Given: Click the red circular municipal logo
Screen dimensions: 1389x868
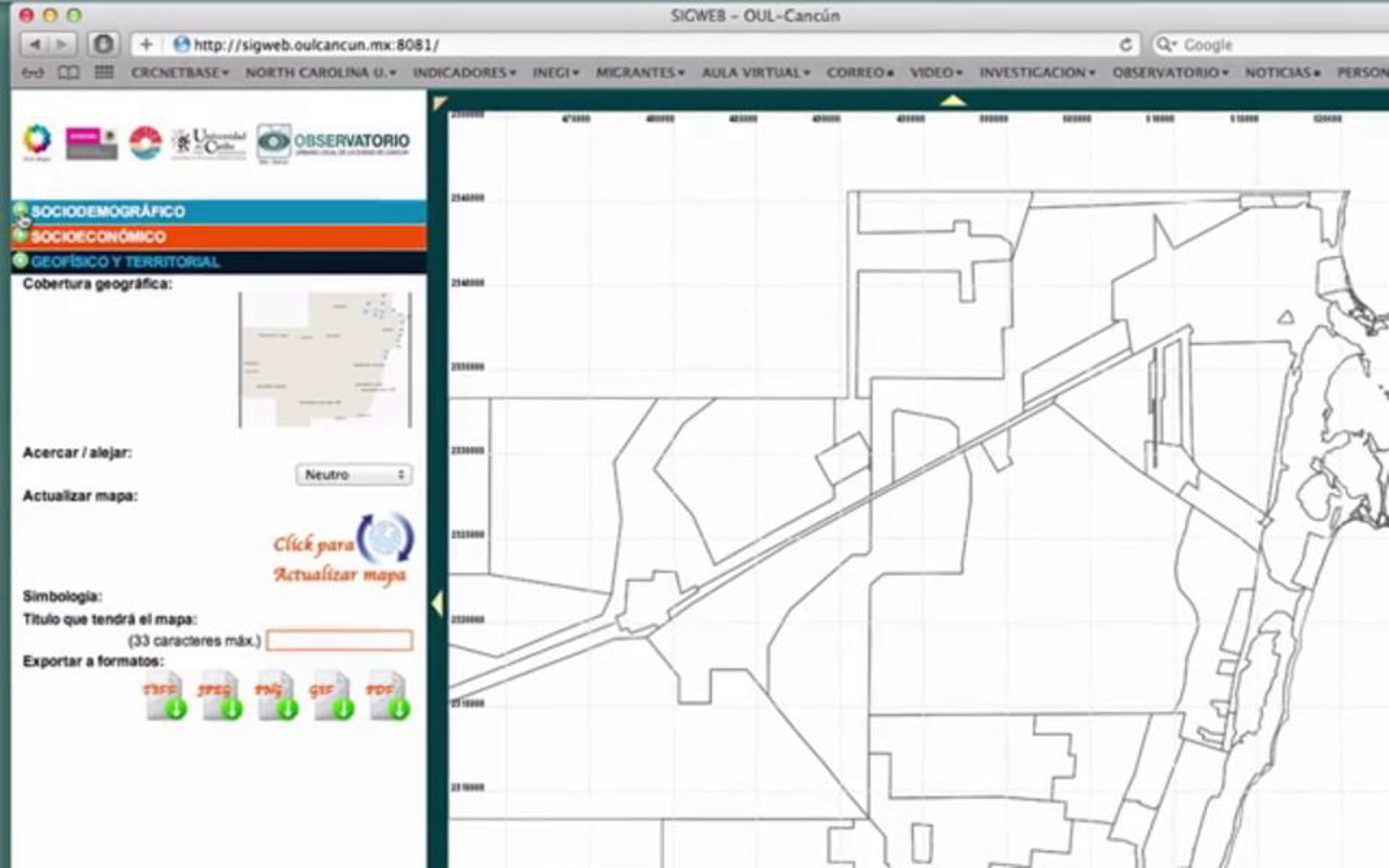Looking at the screenshot, I should (x=146, y=142).
